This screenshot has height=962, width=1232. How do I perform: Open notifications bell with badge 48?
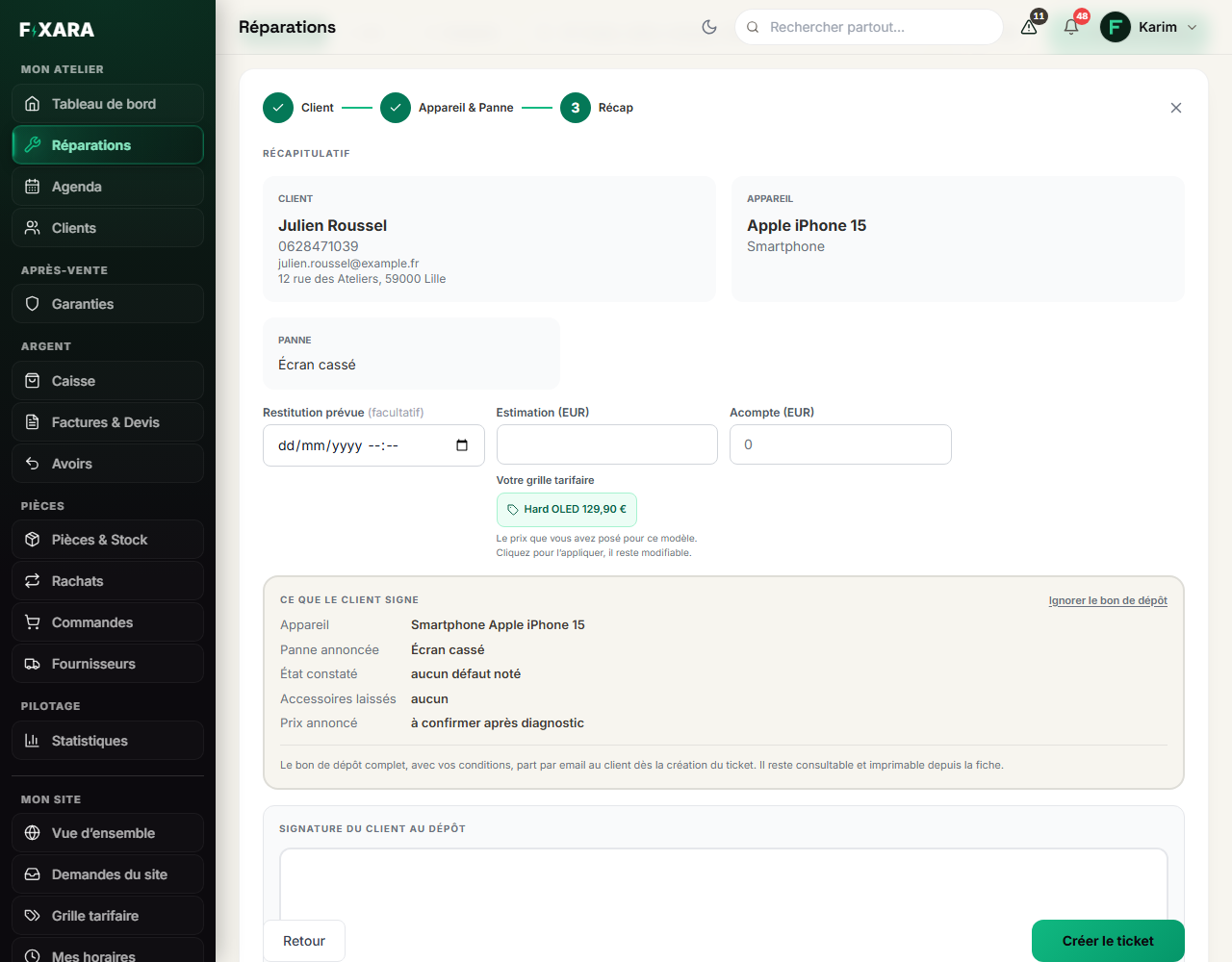point(1071,27)
